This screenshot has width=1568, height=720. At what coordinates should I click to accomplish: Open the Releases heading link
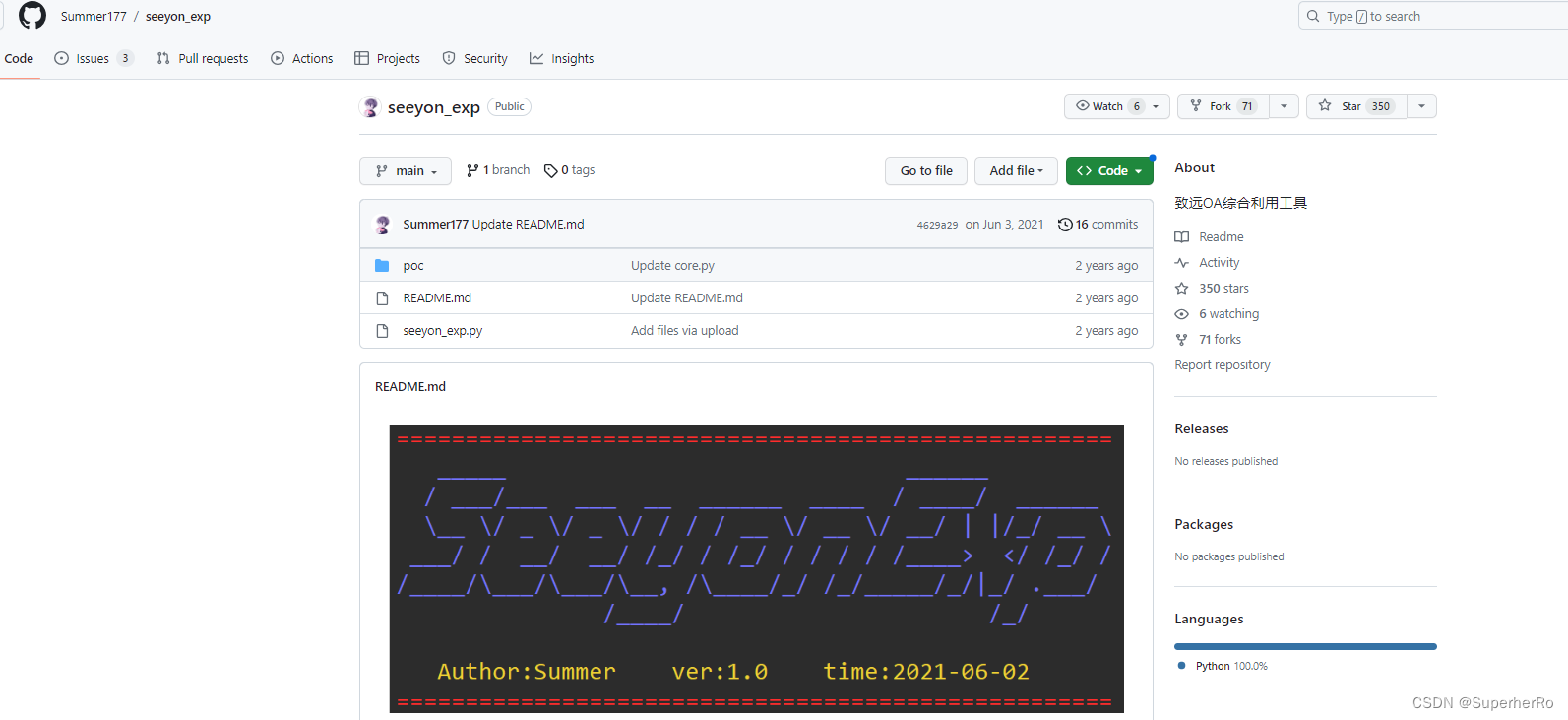[x=1202, y=429]
